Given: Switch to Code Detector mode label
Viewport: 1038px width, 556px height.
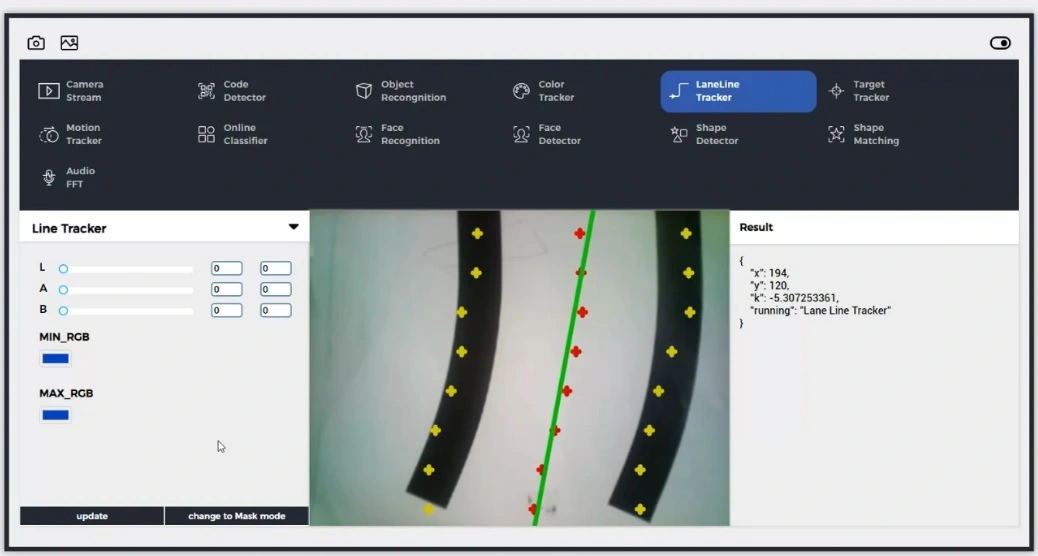Looking at the screenshot, I should point(244,91).
